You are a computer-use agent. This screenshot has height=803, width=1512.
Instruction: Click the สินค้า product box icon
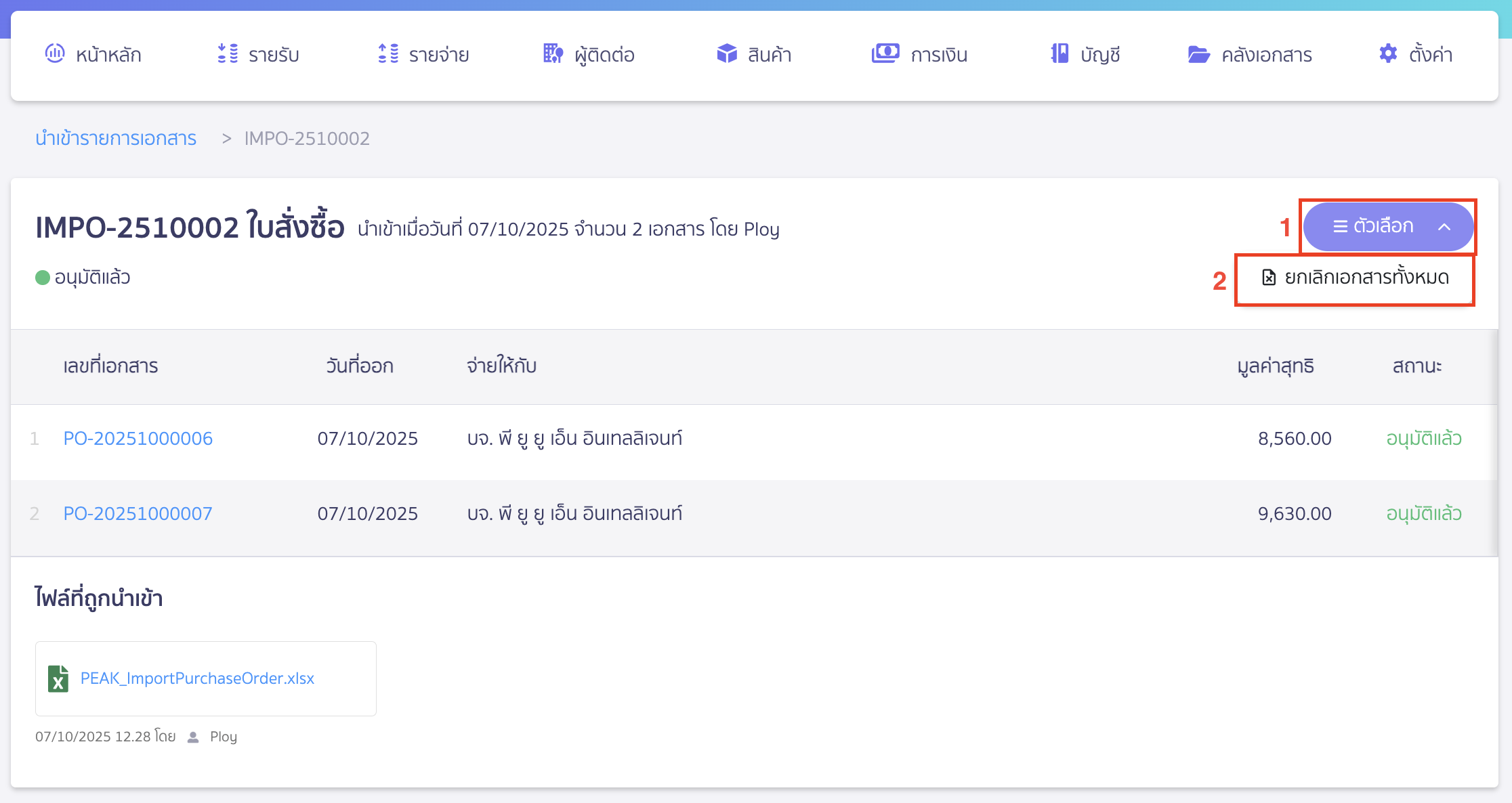(x=727, y=53)
